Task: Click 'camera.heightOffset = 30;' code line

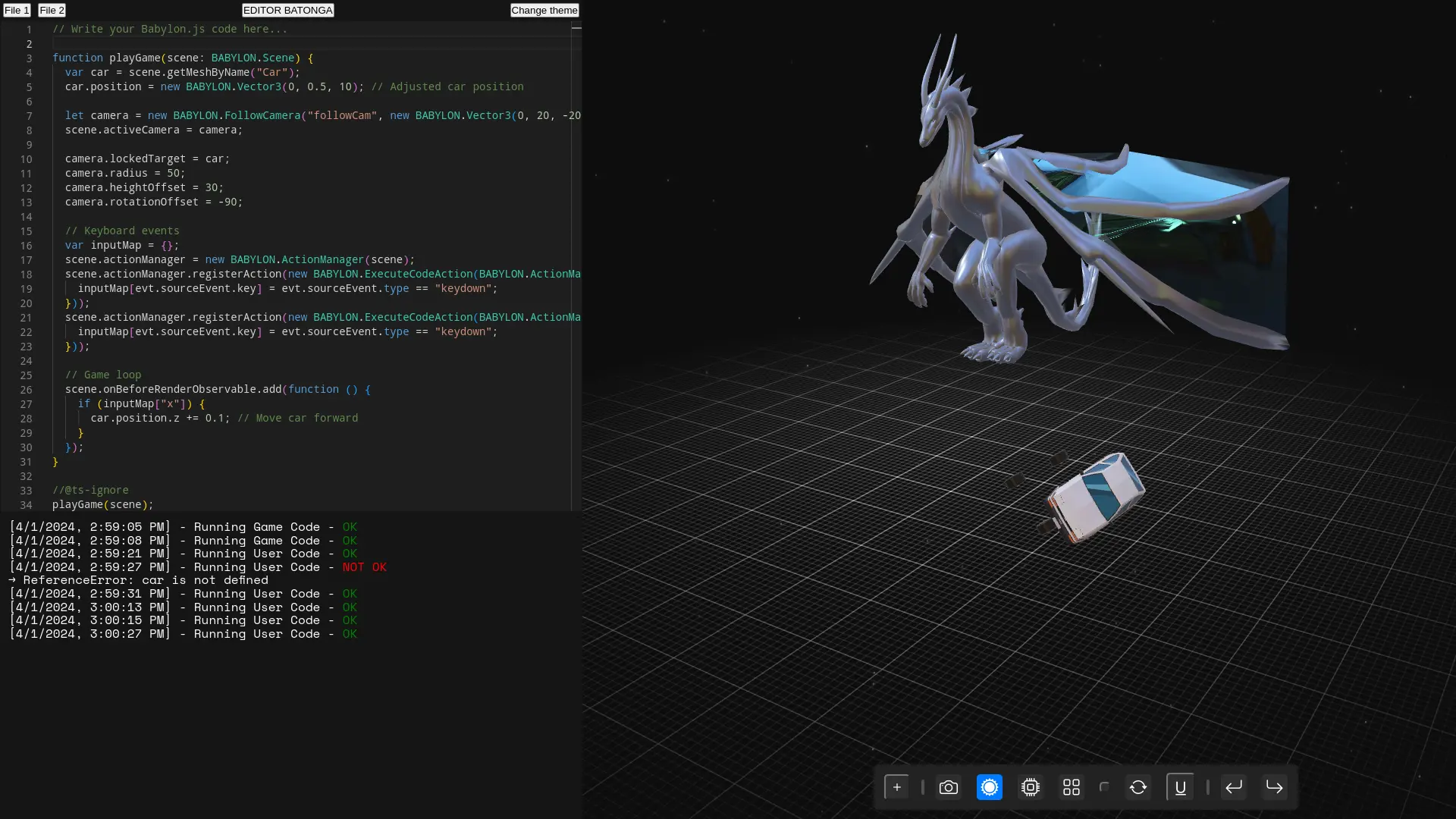Action: coord(144,187)
